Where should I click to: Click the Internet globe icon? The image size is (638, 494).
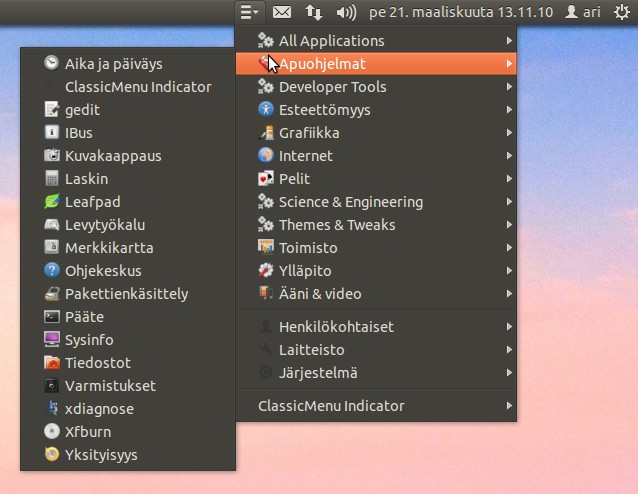pos(266,155)
